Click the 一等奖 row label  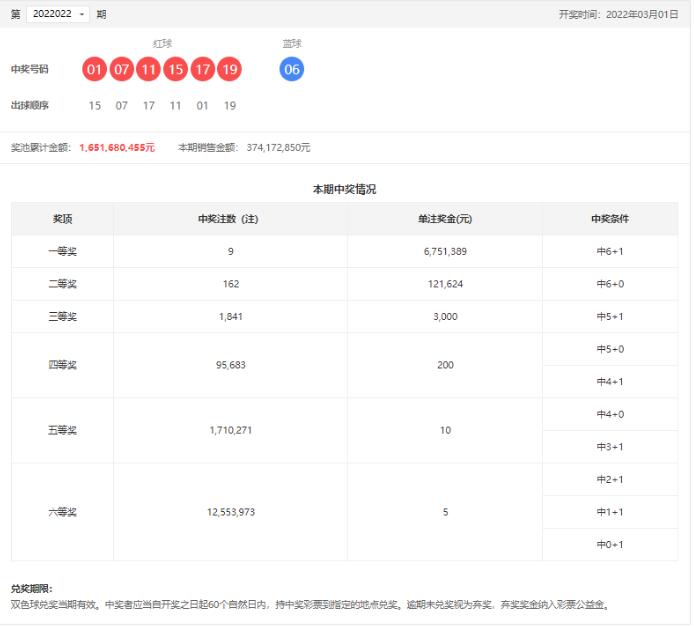coord(62,251)
